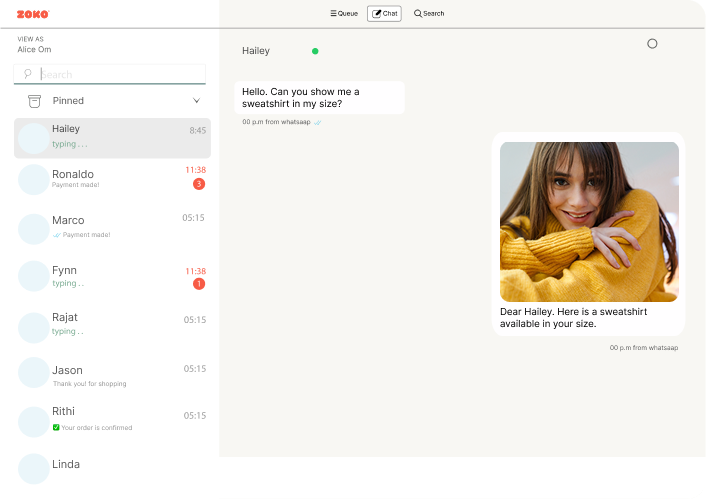Image resolution: width=706 pixels, height=499 pixels.
Task: Click Fynn's unread badge showing 1
Action: coord(199,284)
